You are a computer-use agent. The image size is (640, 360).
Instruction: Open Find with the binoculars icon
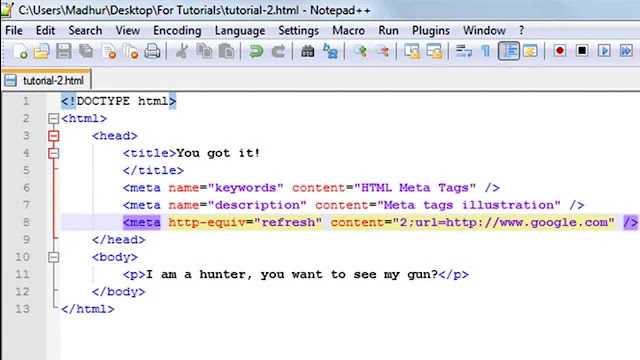(308, 51)
